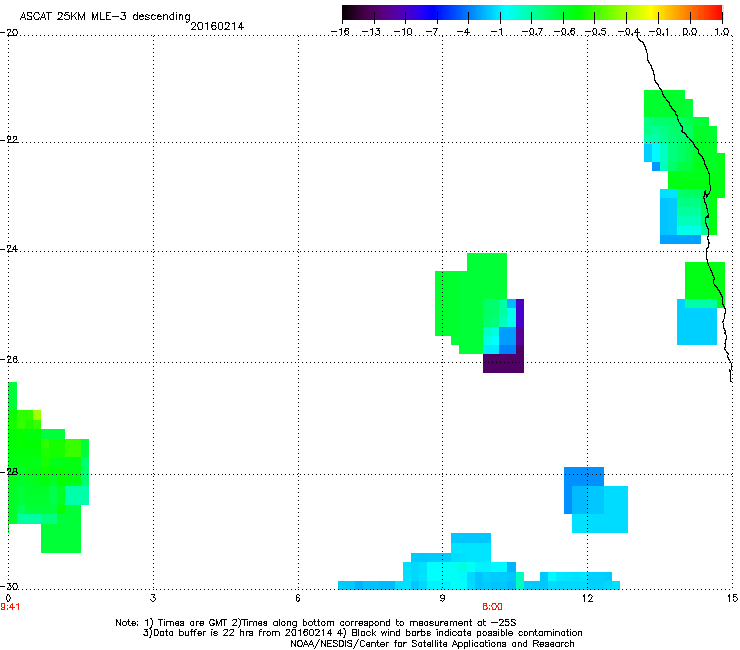Pick the black-purple end of the color bar
The image size is (740, 650).
[353, 12]
